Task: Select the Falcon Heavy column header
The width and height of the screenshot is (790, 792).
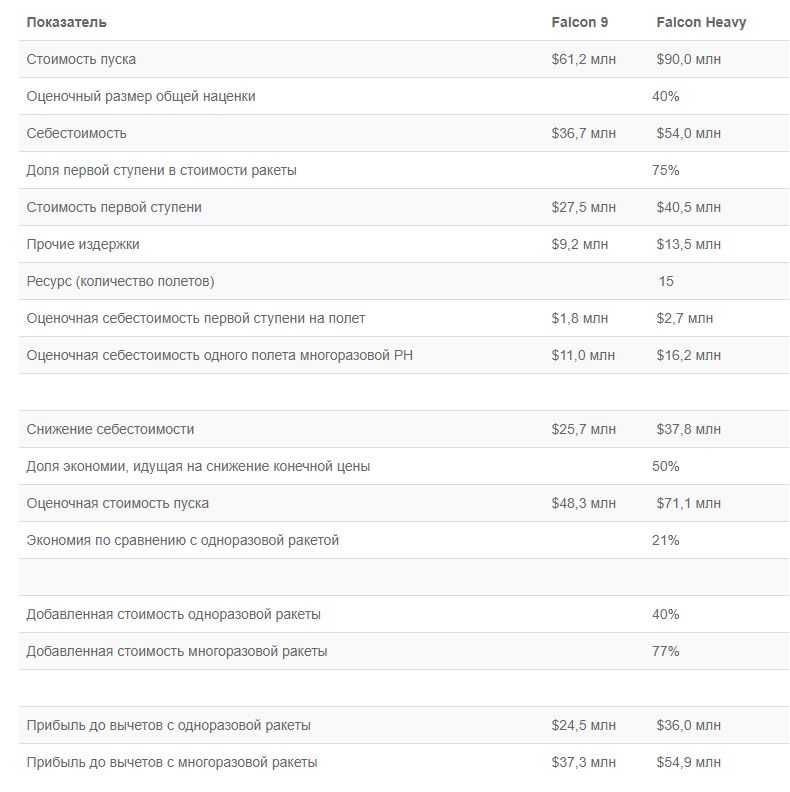Action: click(x=701, y=22)
